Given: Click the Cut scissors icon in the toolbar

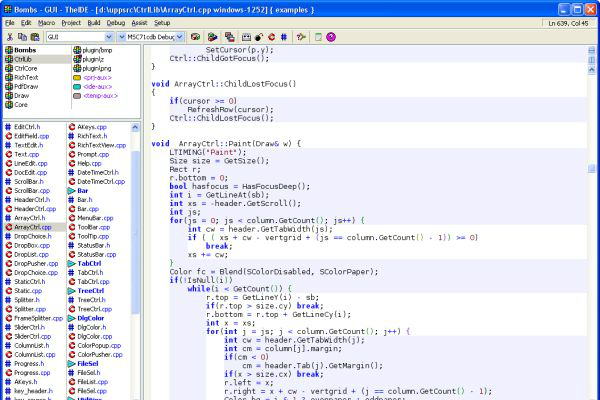Looking at the screenshot, I should pos(10,37).
